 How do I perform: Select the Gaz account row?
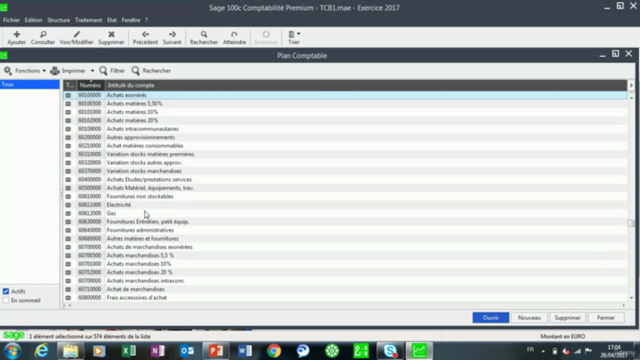[345, 213]
